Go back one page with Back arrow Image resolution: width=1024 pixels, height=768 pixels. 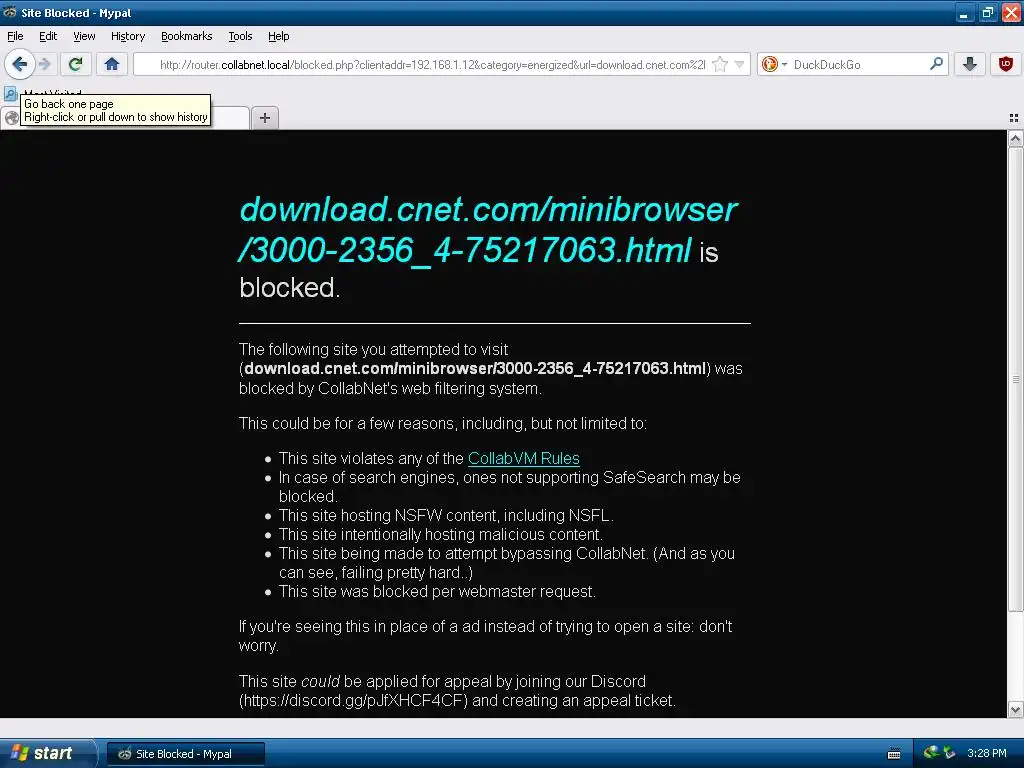[20, 64]
